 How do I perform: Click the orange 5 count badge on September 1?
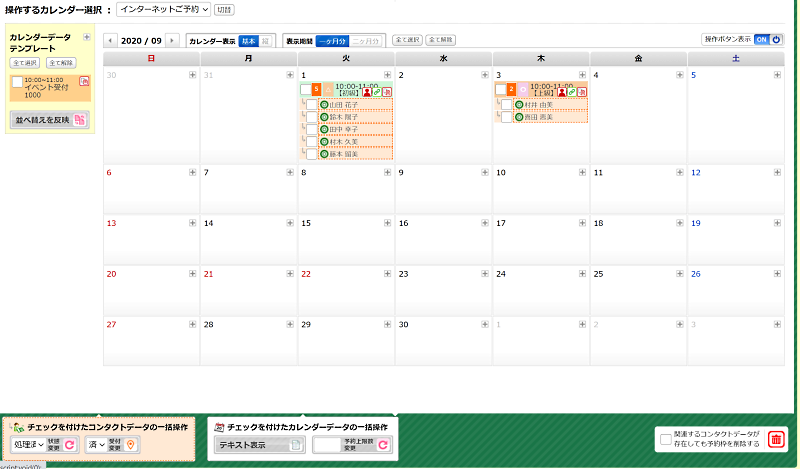[x=316, y=90]
